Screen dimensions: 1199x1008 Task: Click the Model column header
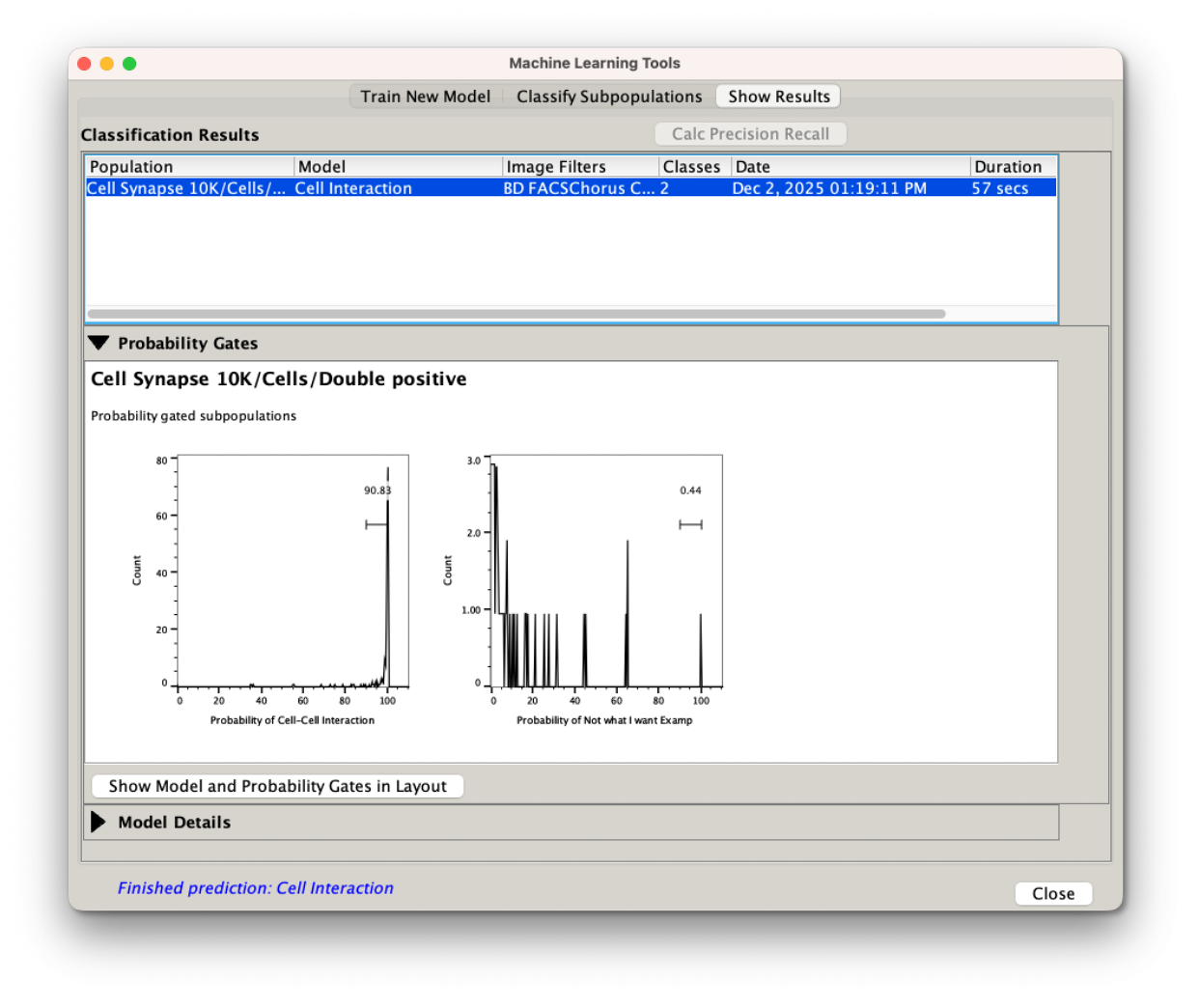click(x=398, y=167)
